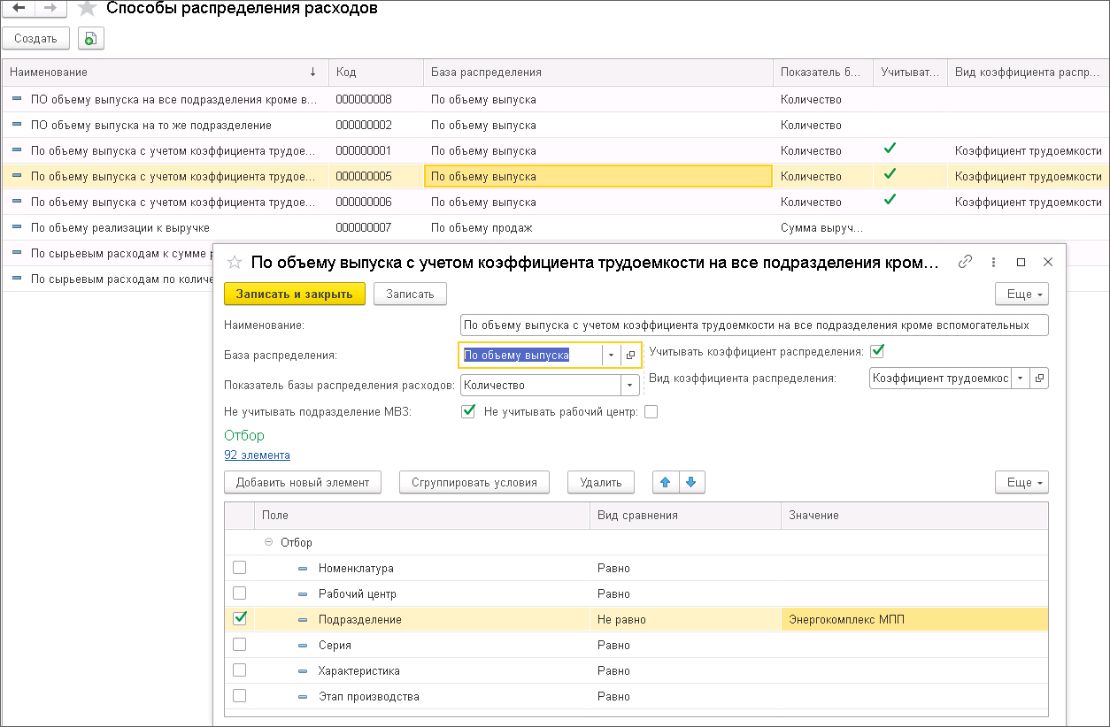Open the 92 элемента link
The height and width of the screenshot is (727, 1110).
tap(257, 455)
